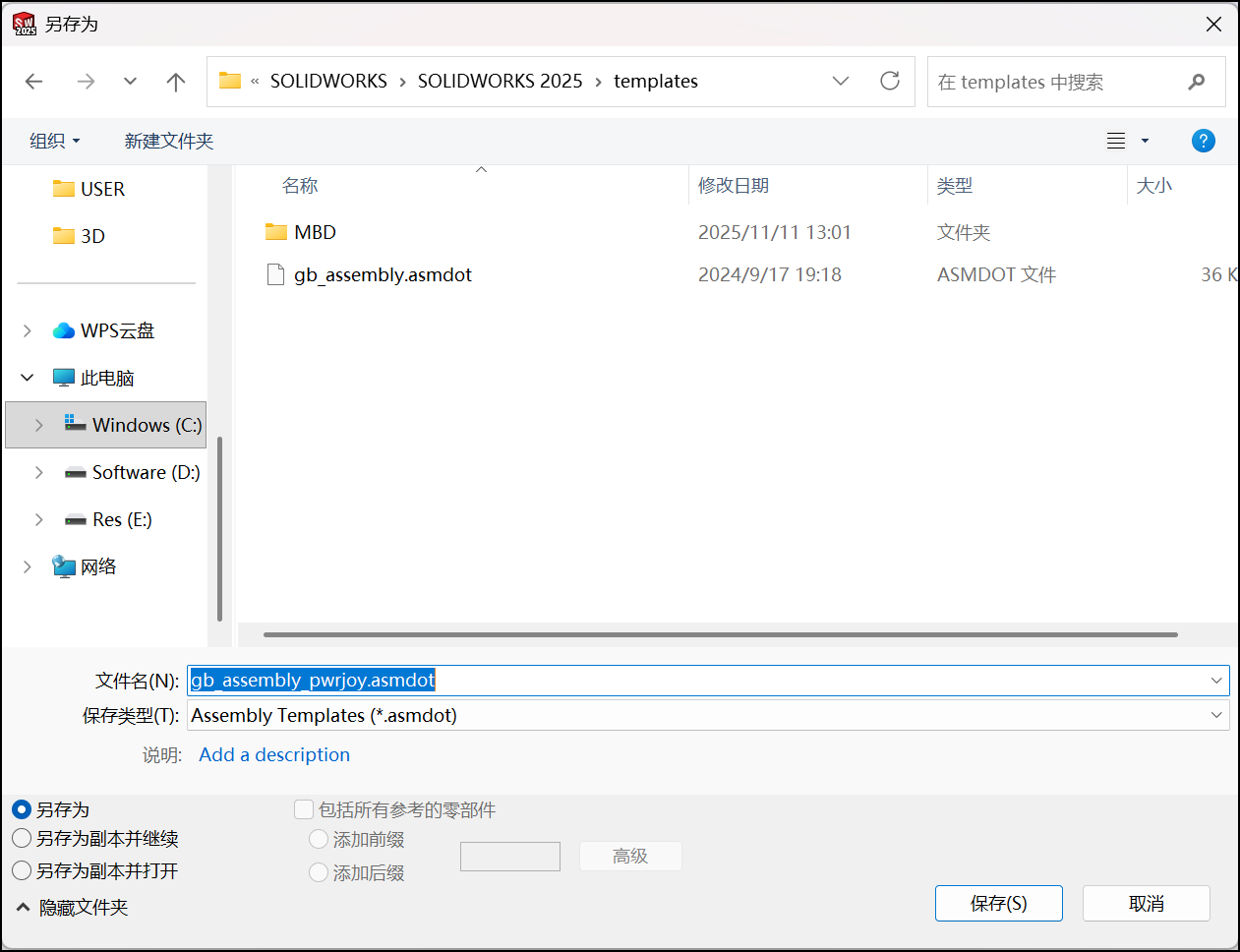Select Windows (C:) drive icon

tap(76, 424)
